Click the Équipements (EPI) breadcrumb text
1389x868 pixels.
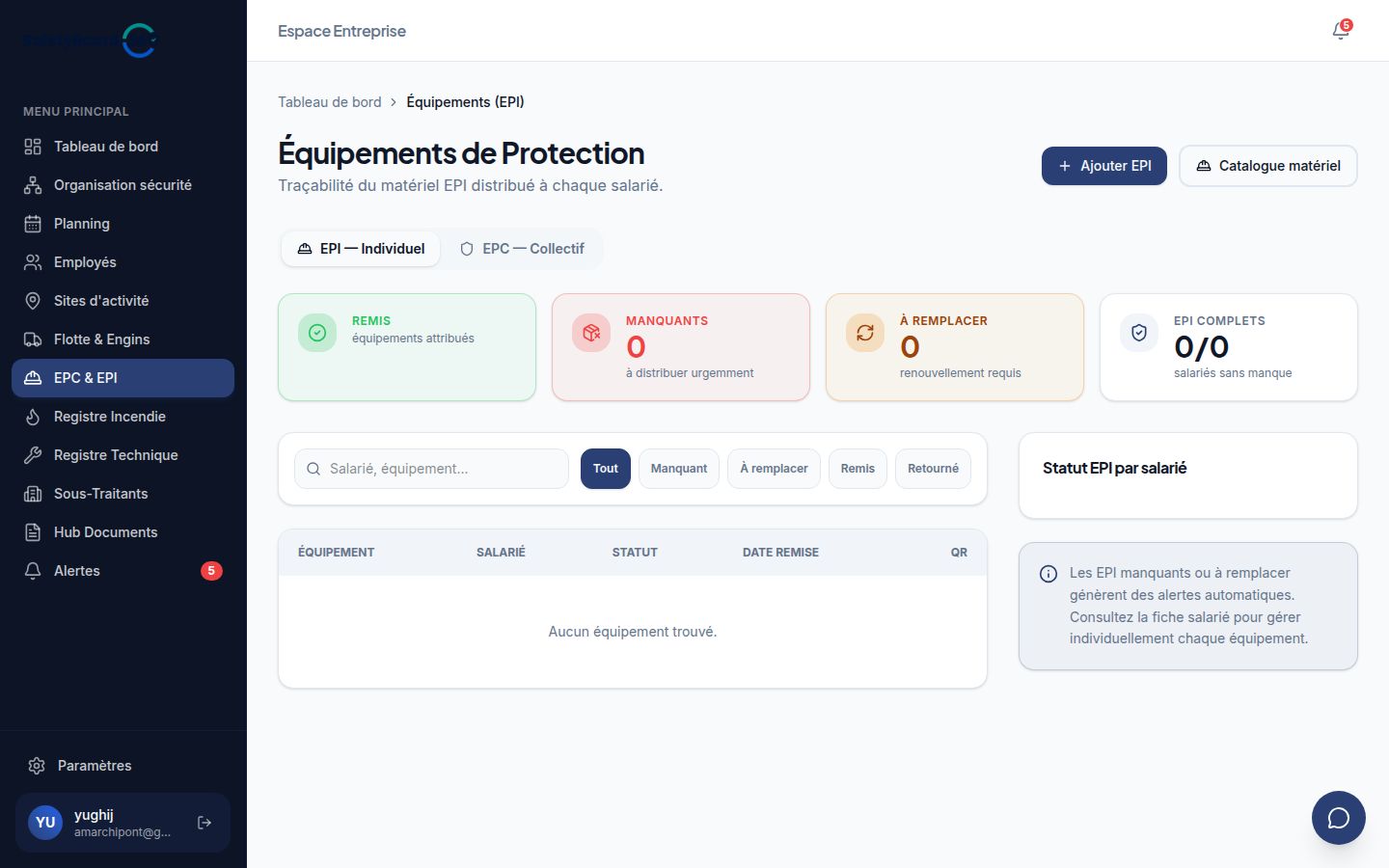pyautogui.click(x=465, y=102)
